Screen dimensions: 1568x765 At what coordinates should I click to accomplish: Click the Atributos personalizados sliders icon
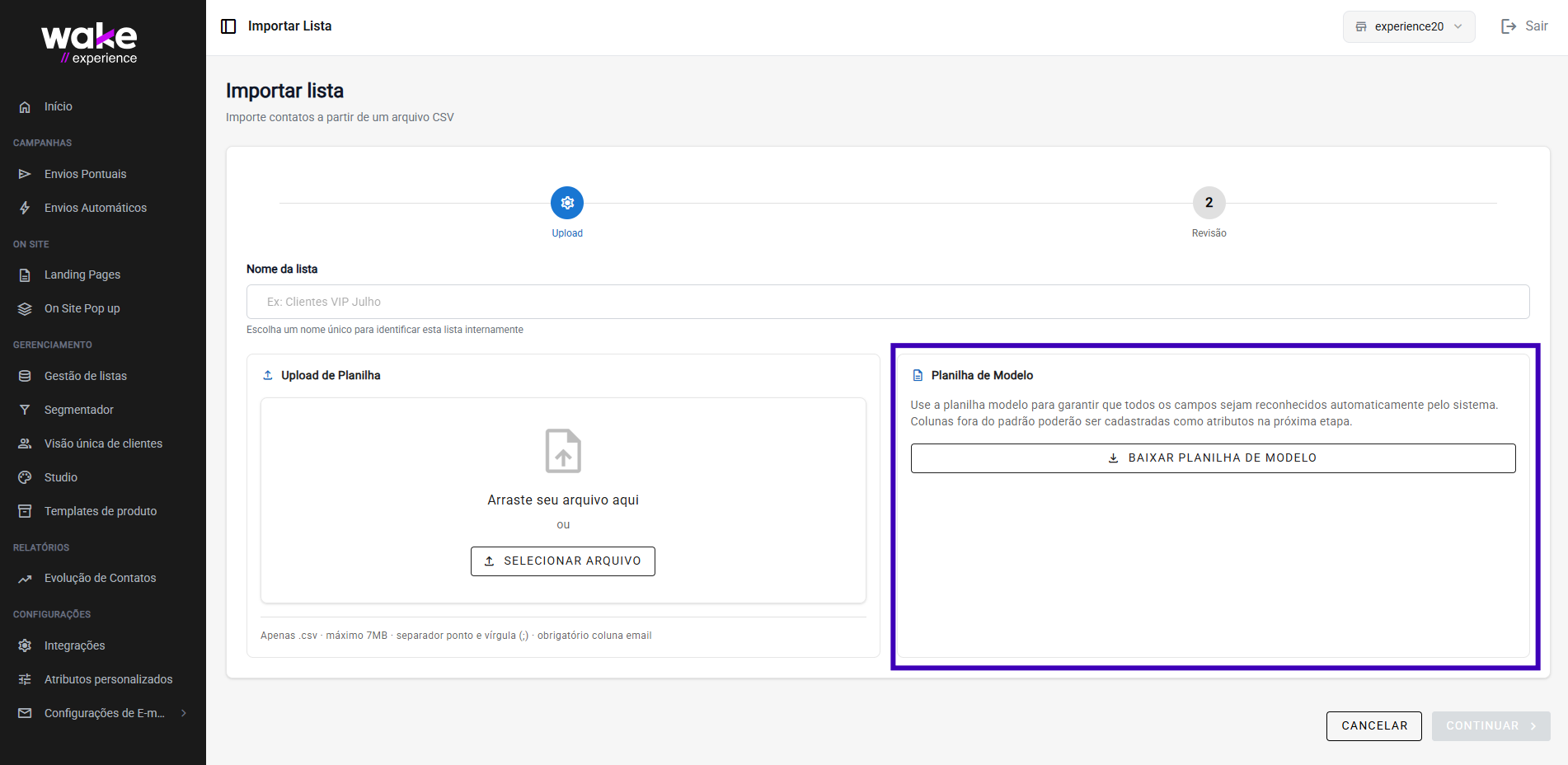25,679
